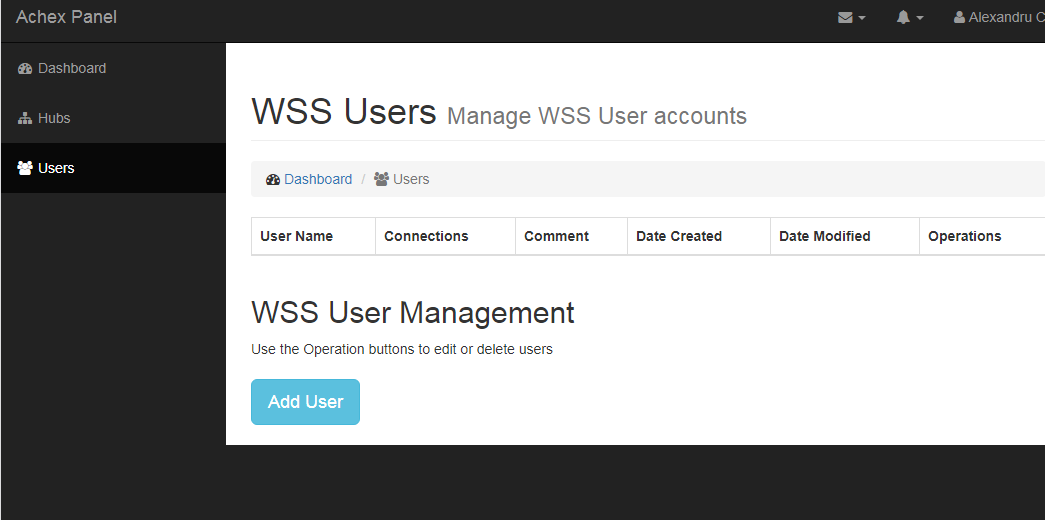Expand the messages dropdown caret
The height and width of the screenshot is (520, 1045).
click(862, 19)
